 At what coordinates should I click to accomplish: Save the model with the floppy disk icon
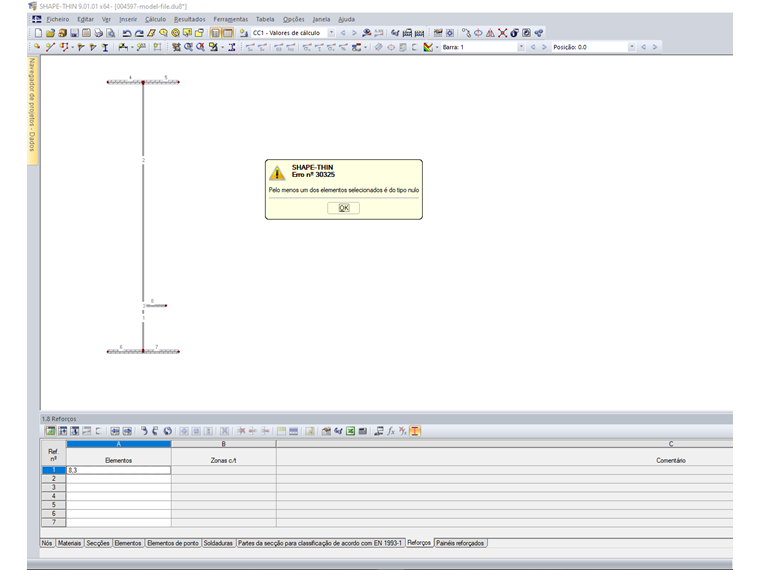74,33
